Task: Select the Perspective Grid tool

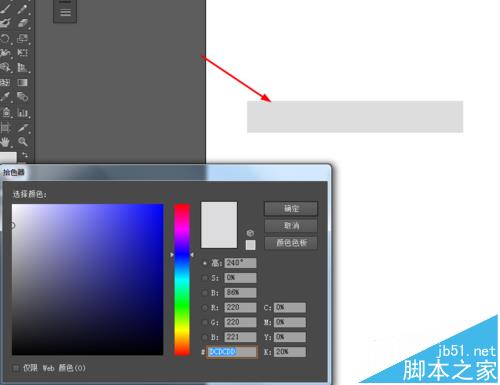Action: coord(22,68)
